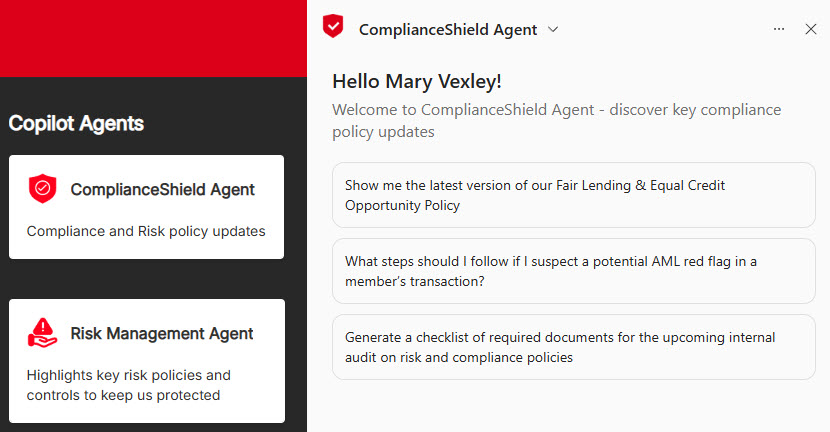830x432 pixels.
Task: Expand the chevron beside the ComplianceShield Agent title
Action: tap(553, 29)
